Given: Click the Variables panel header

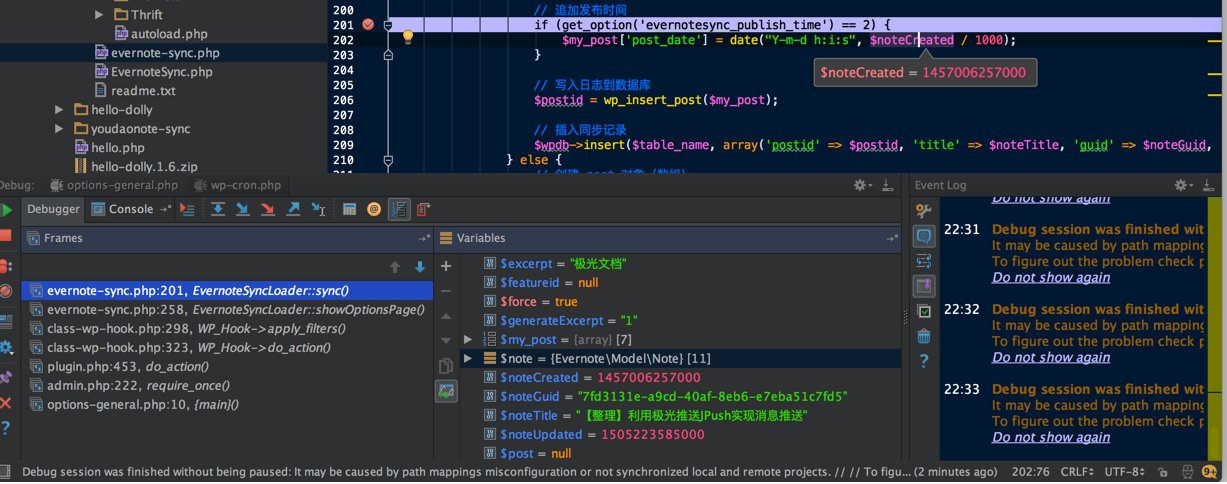Looking at the screenshot, I should point(668,238).
